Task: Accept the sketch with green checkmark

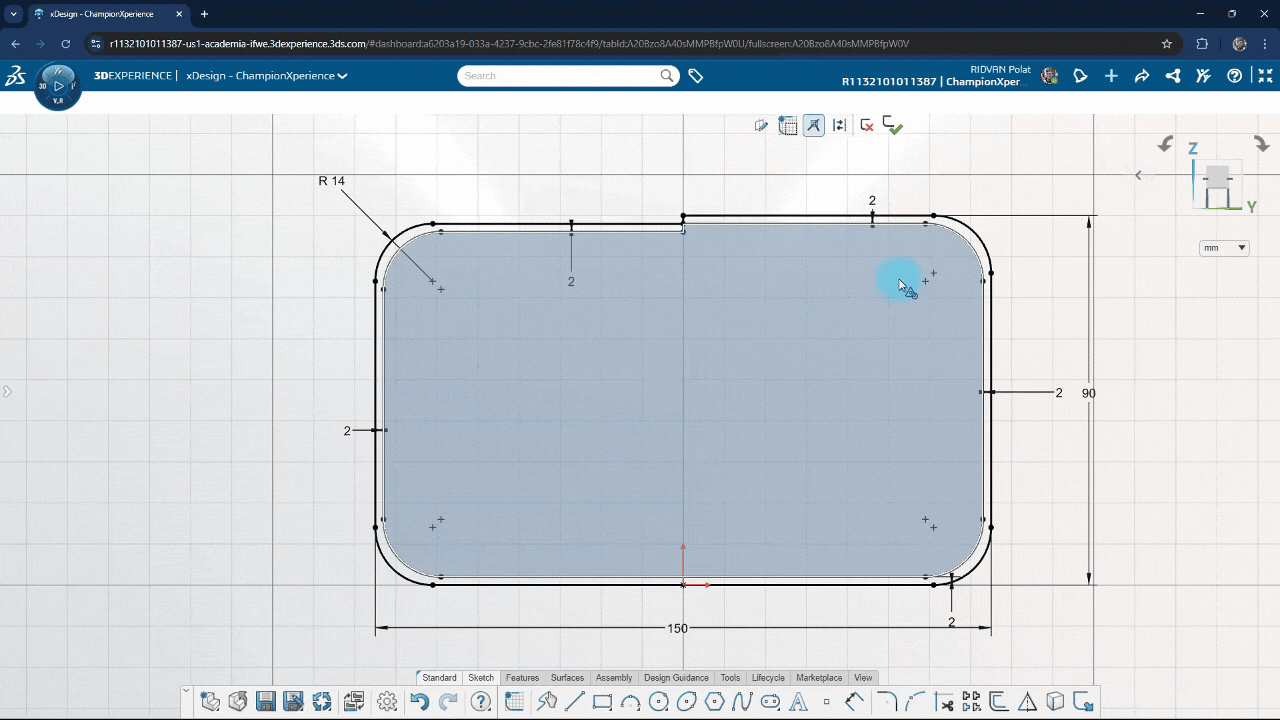Action: (892, 124)
